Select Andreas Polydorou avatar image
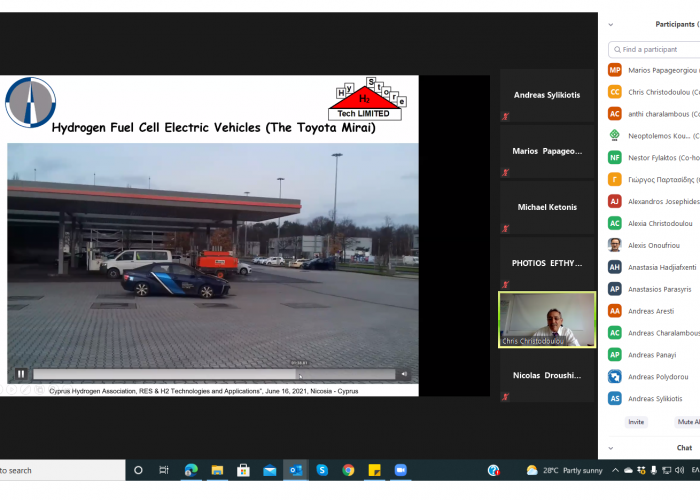This screenshot has width=700, height=500. click(x=615, y=376)
